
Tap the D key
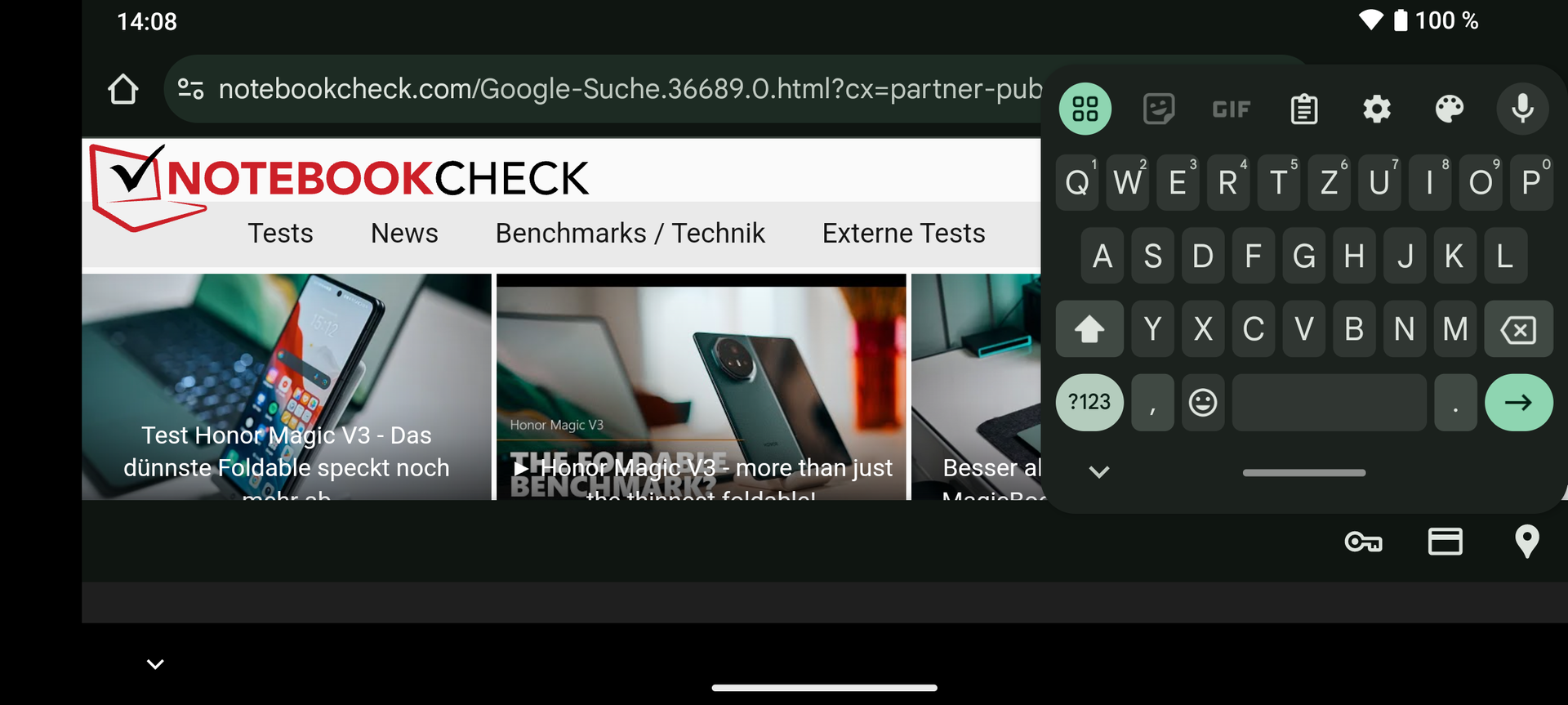click(x=1203, y=256)
